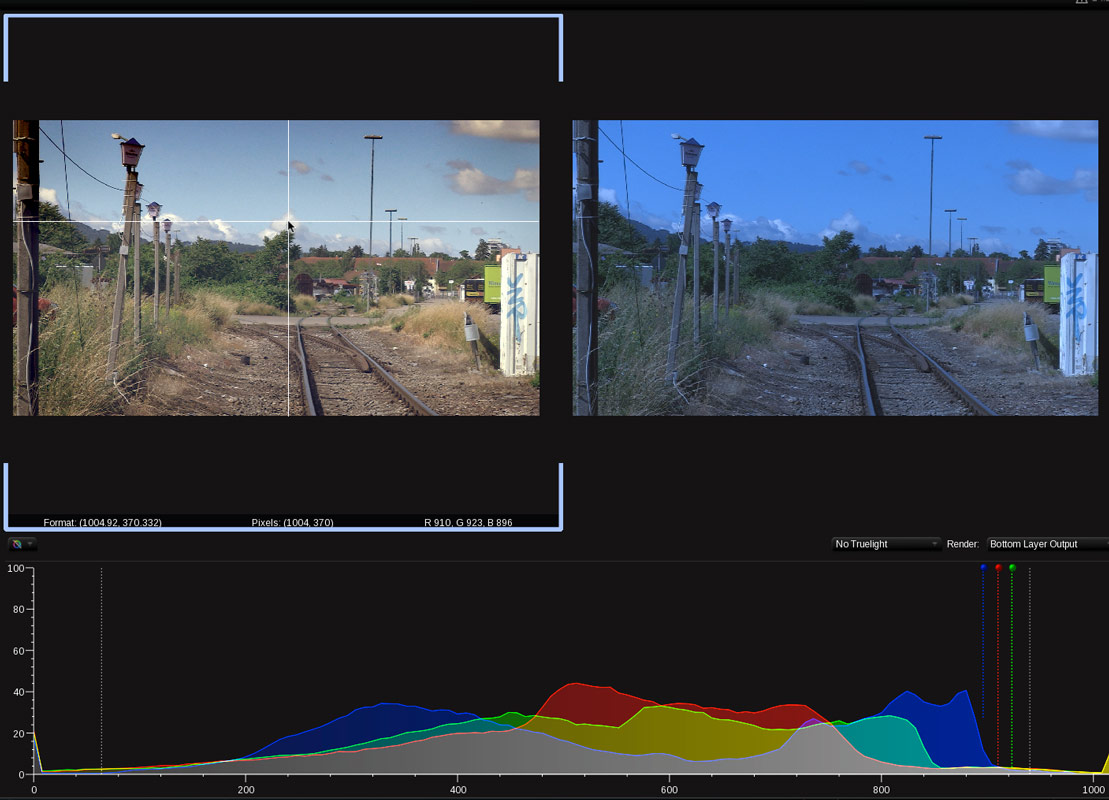Image resolution: width=1109 pixels, height=800 pixels.
Task: Click the green channel marker handle
Action: coord(1012,567)
